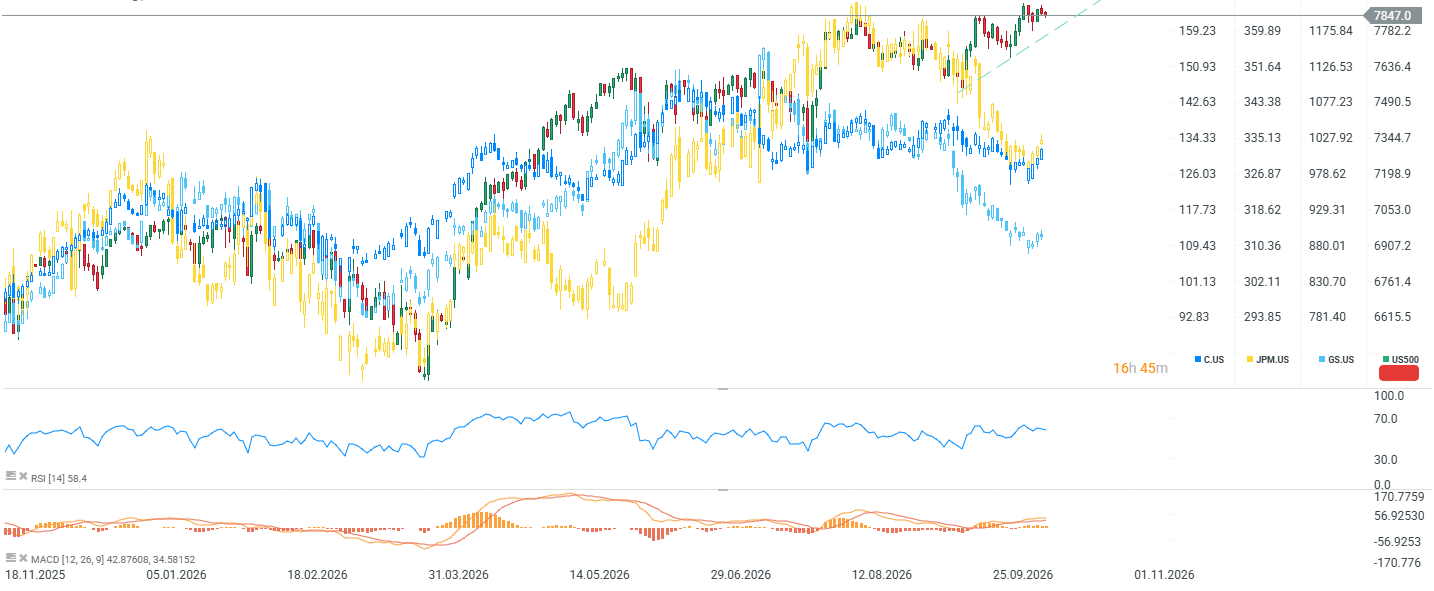The width and height of the screenshot is (1434, 591).
Task: Open RSI indicator settings icon
Action: 11,476
